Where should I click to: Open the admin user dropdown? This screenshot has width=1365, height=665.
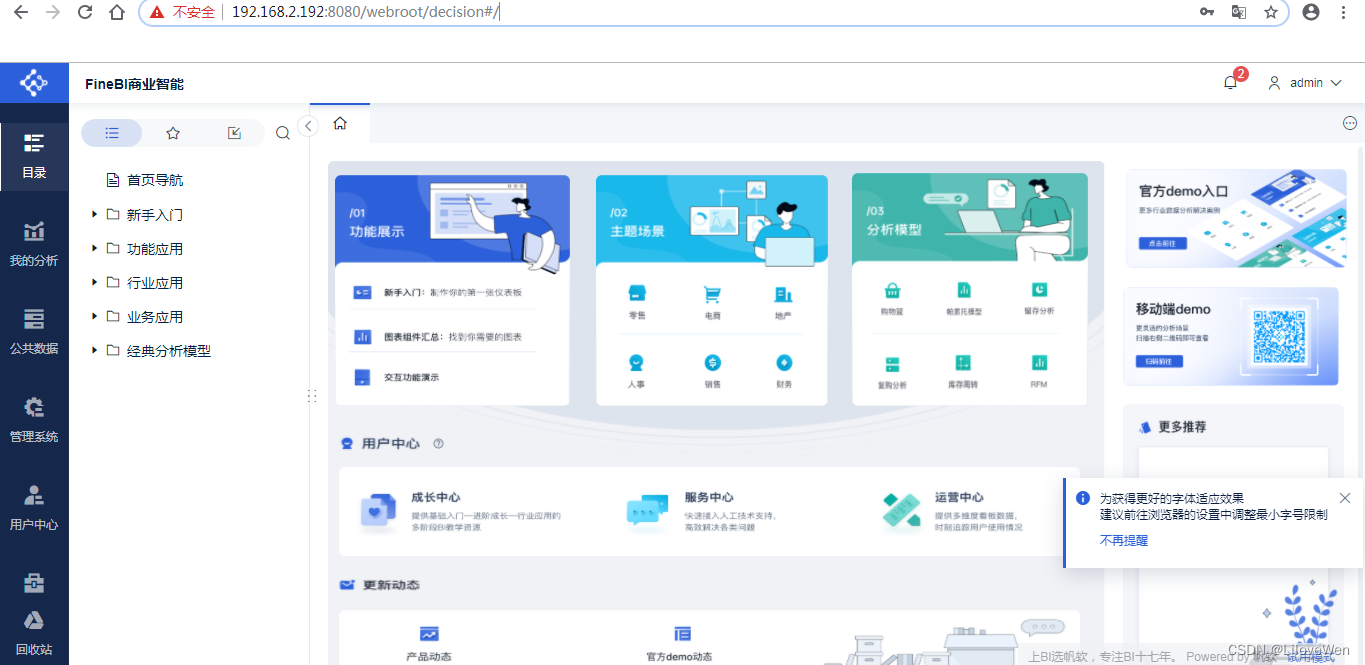pos(1304,83)
